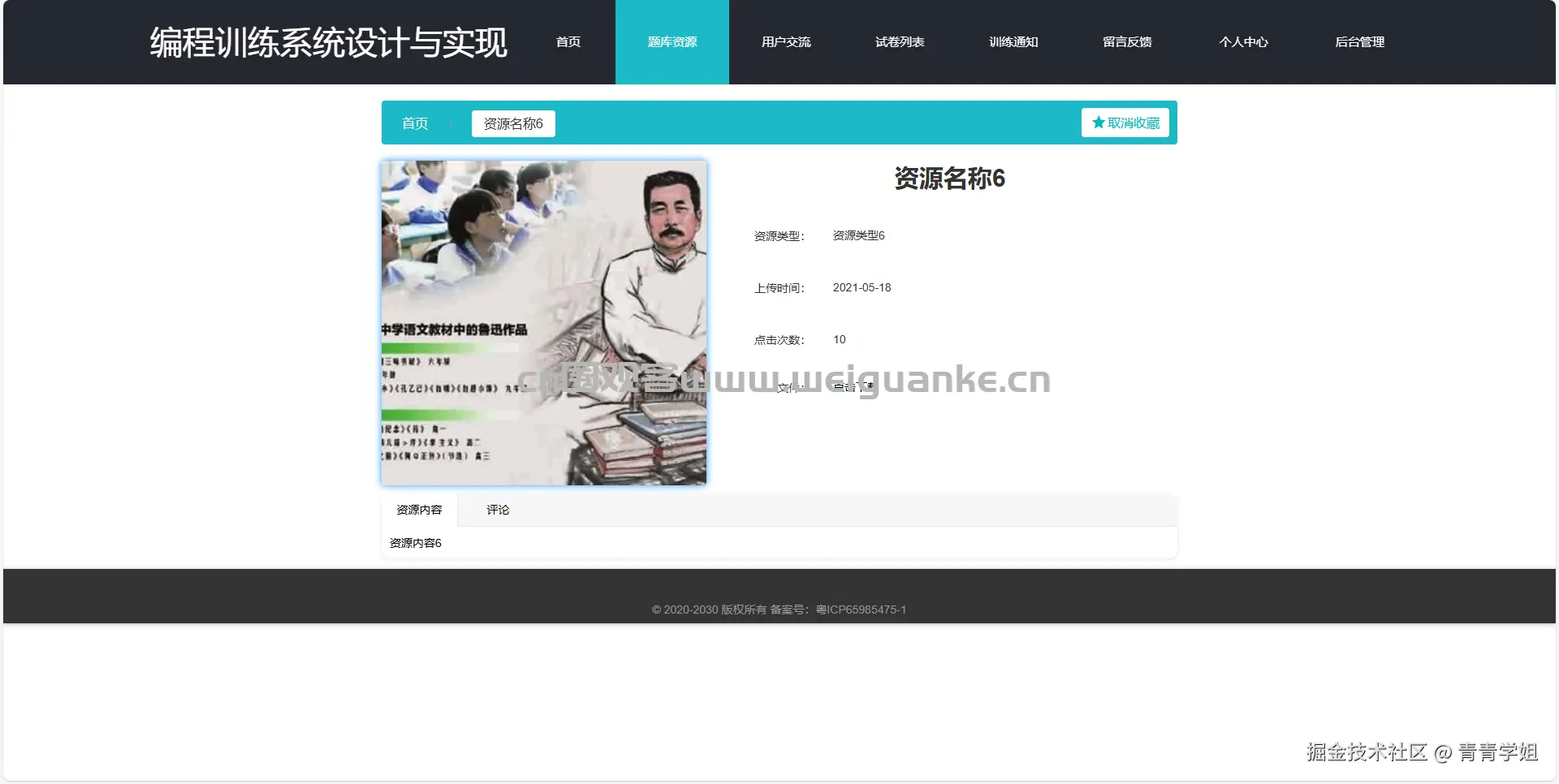
Task: Select the 资源名称6 breadcrumb label
Action: (x=513, y=123)
